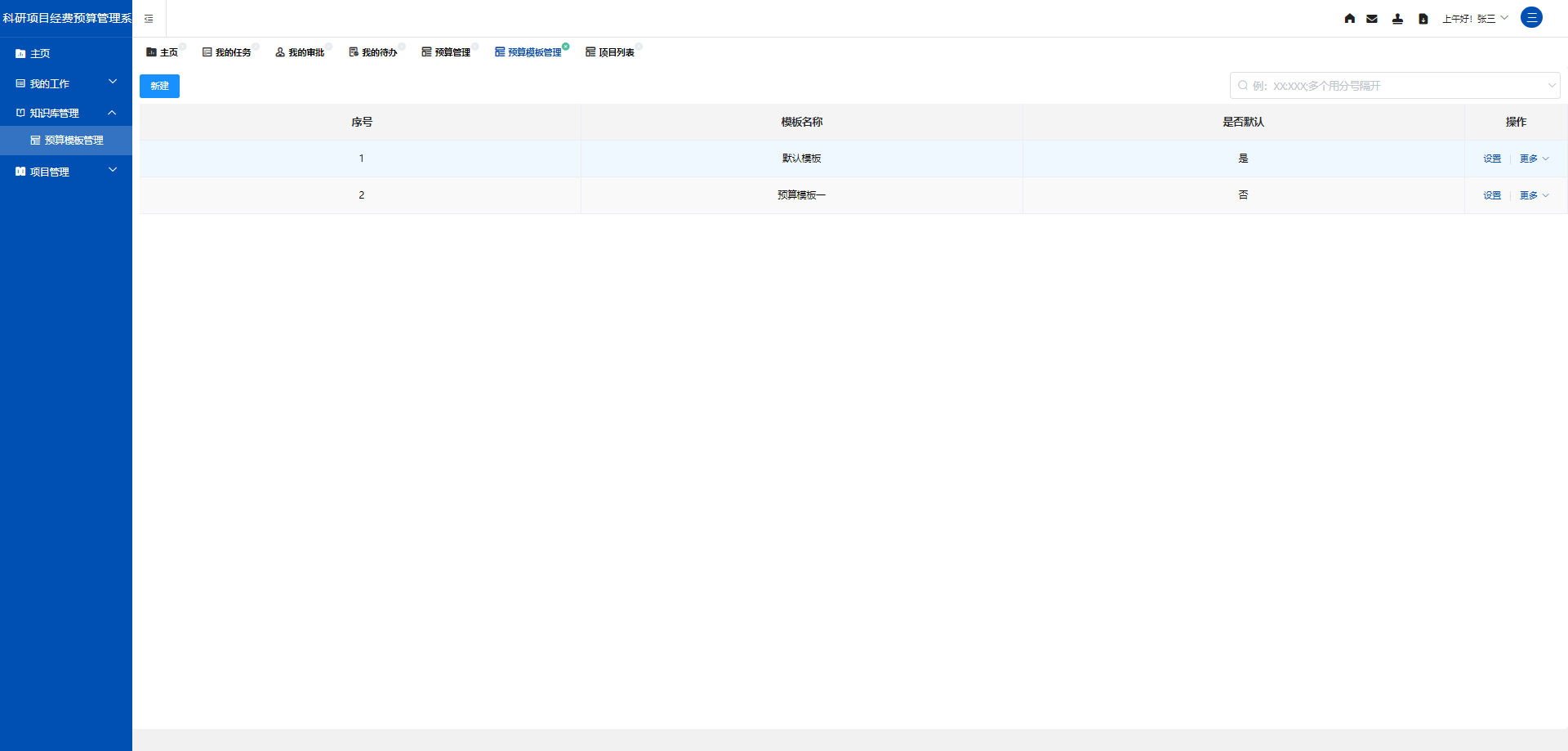Open the mail envelope icon
1568x751 pixels.
(1372, 19)
